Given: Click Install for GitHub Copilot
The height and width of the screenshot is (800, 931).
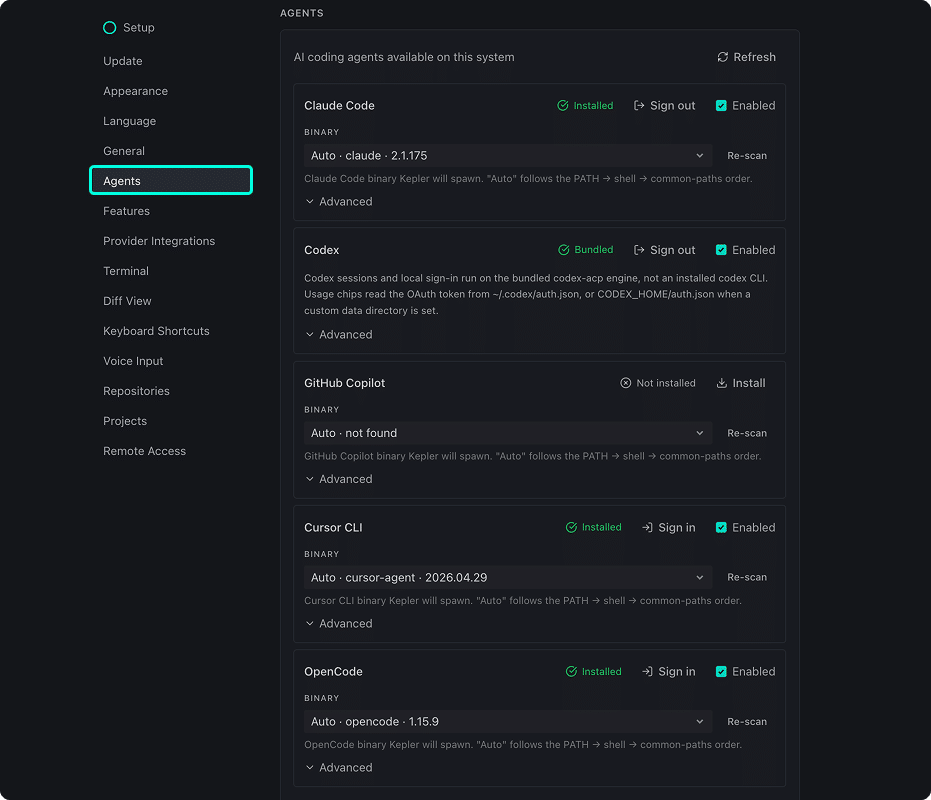Looking at the screenshot, I should tap(741, 383).
